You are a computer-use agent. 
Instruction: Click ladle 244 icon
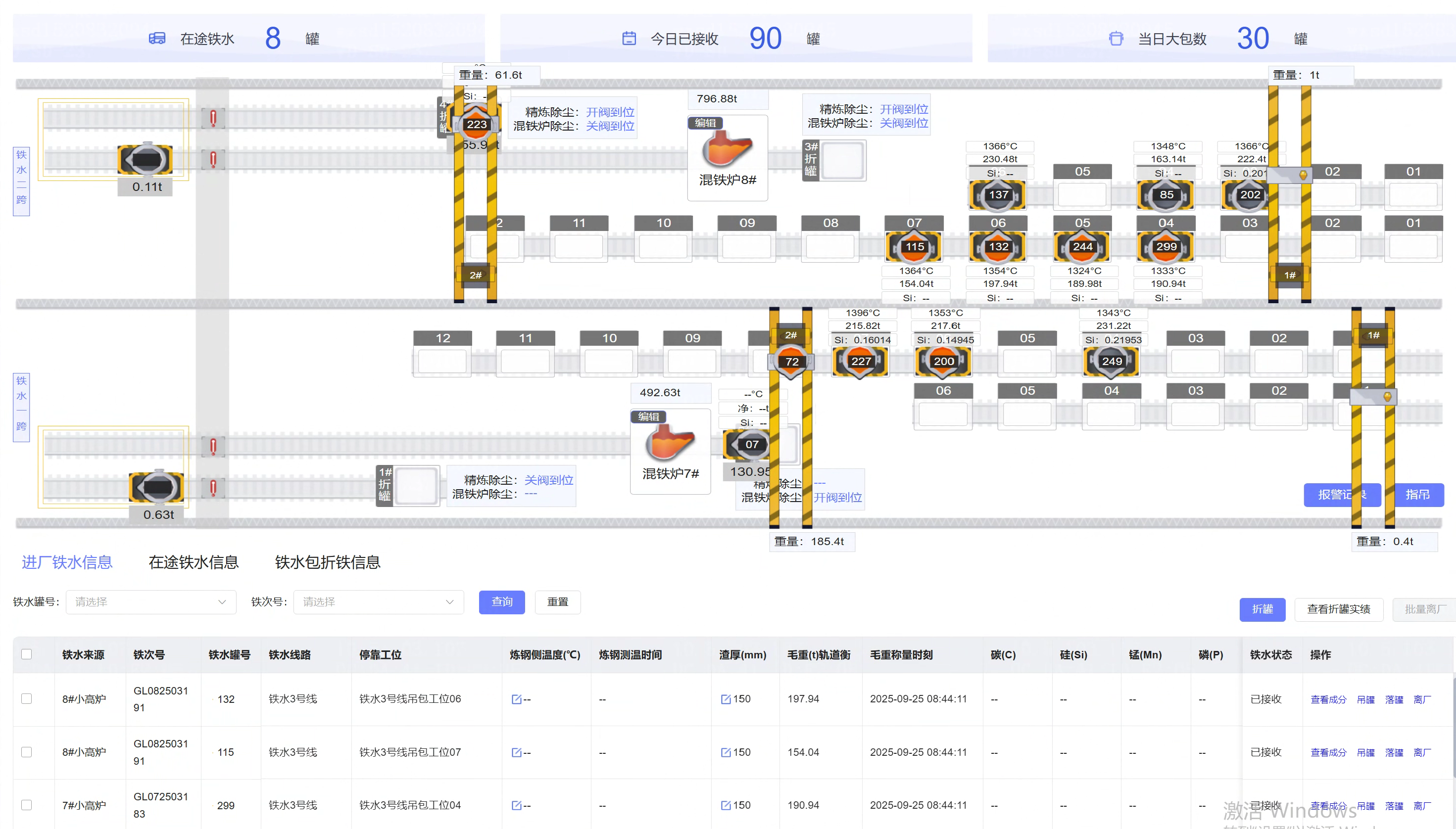pos(1082,246)
